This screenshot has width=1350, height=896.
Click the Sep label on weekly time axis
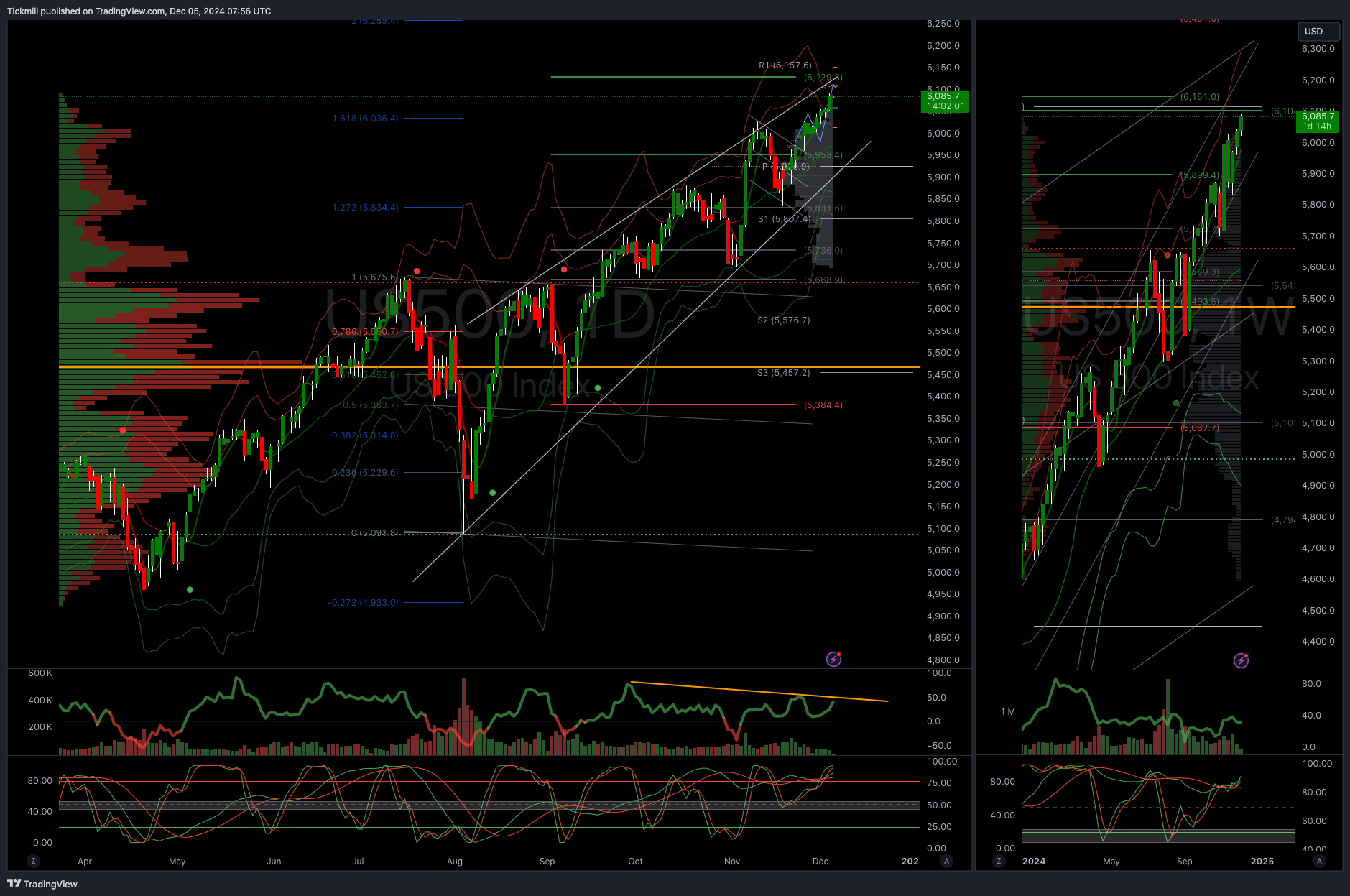click(x=1184, y=861)
